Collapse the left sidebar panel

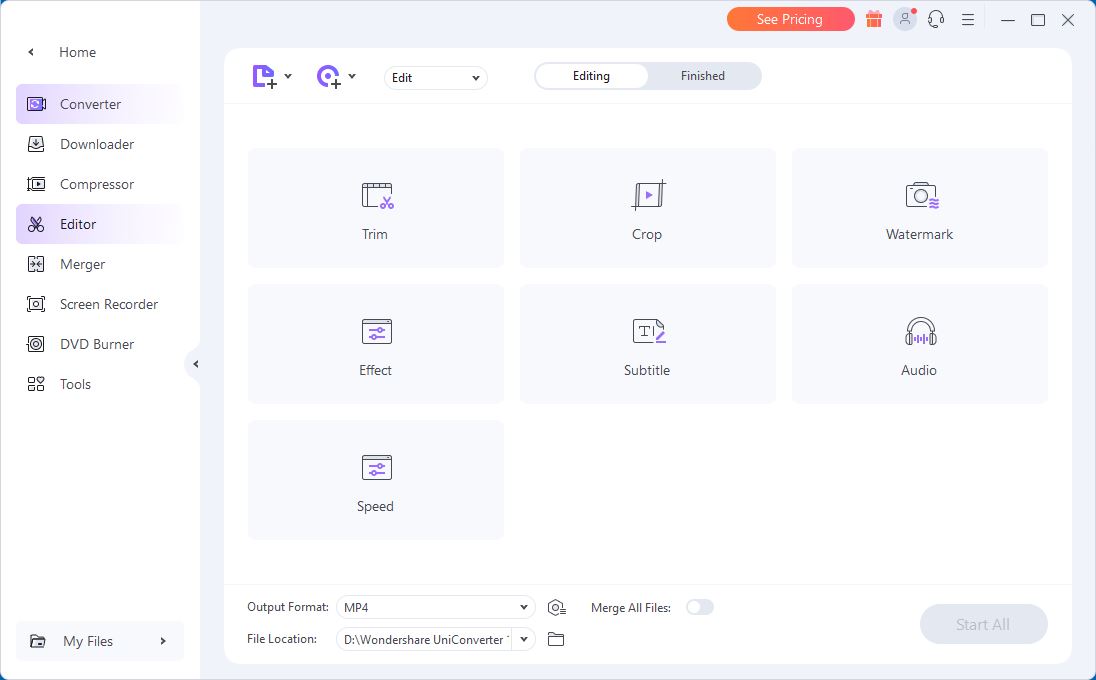[195, 363]
